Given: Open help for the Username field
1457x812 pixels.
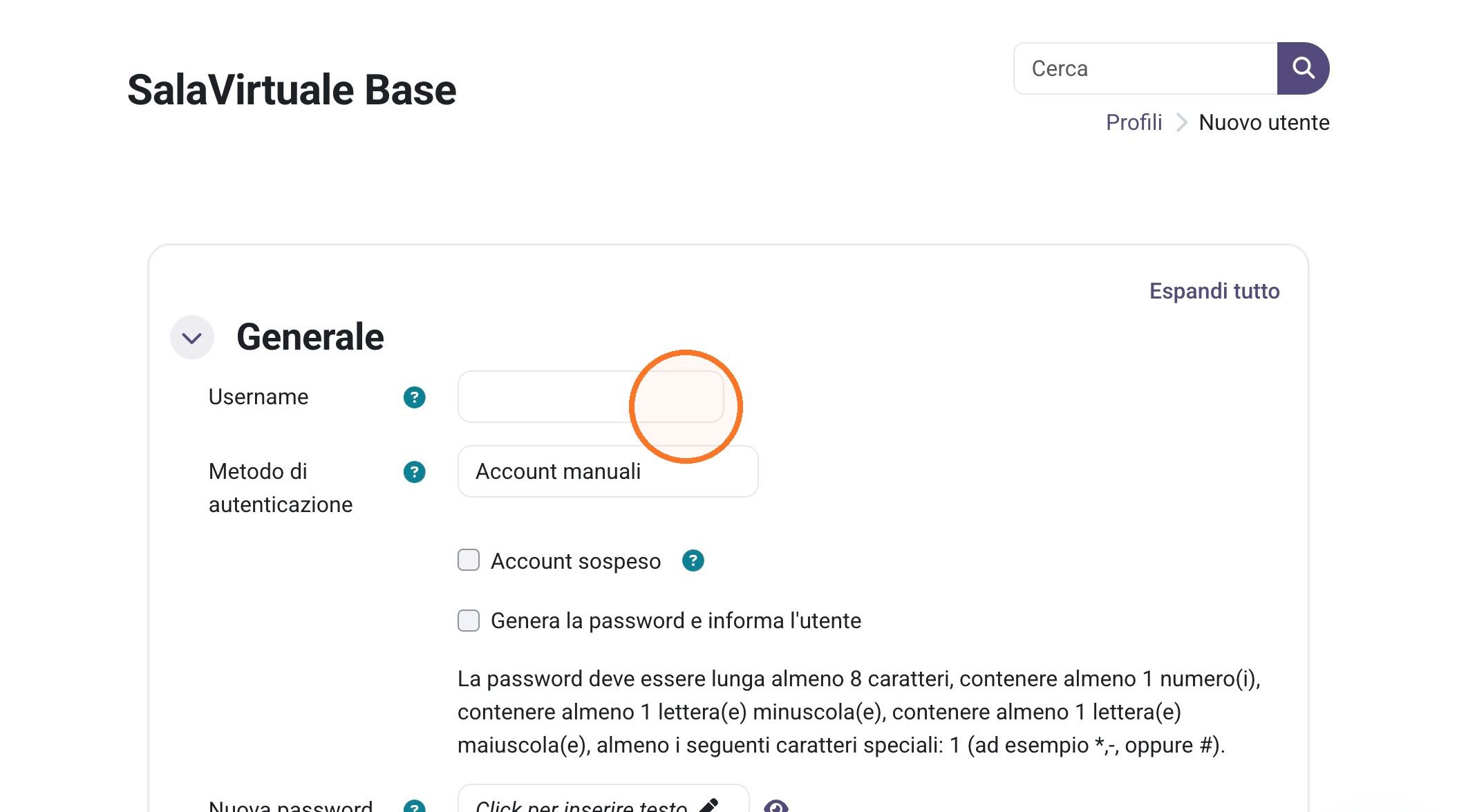Looking at the screenshot, I should coord(414,397).
